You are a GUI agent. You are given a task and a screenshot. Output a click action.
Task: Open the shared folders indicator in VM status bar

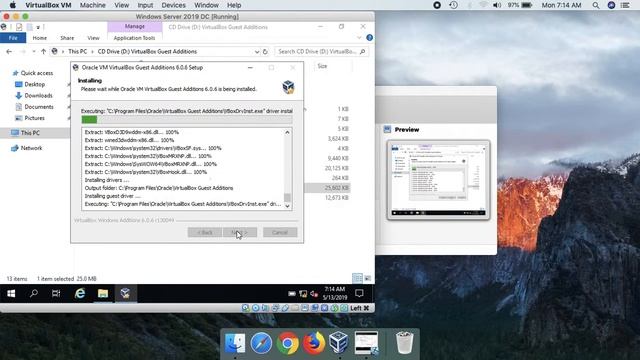(x=295, y=308)
